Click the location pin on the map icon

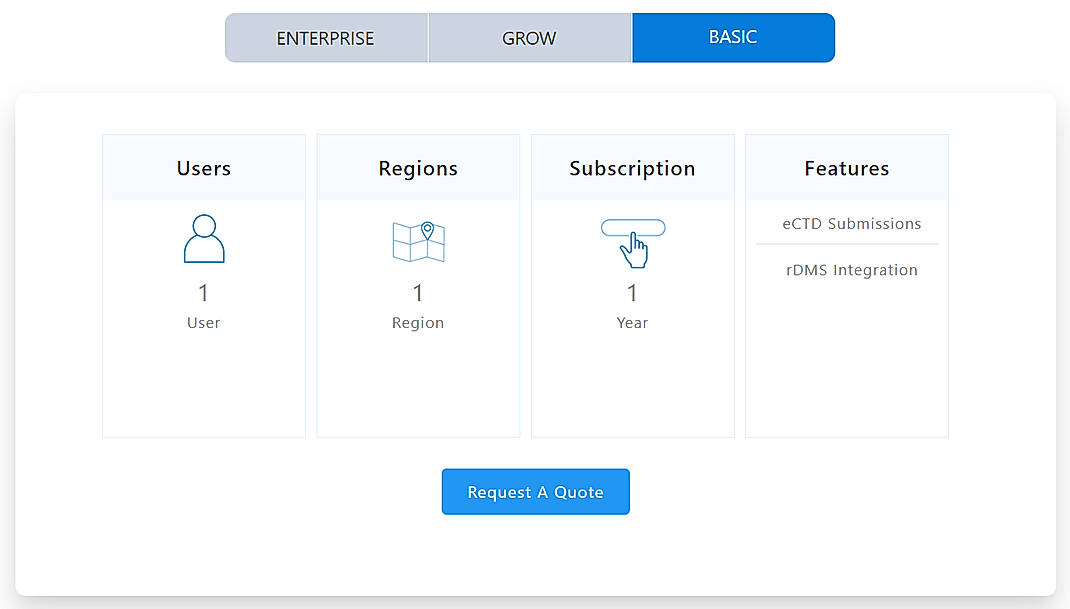point(426,227)
